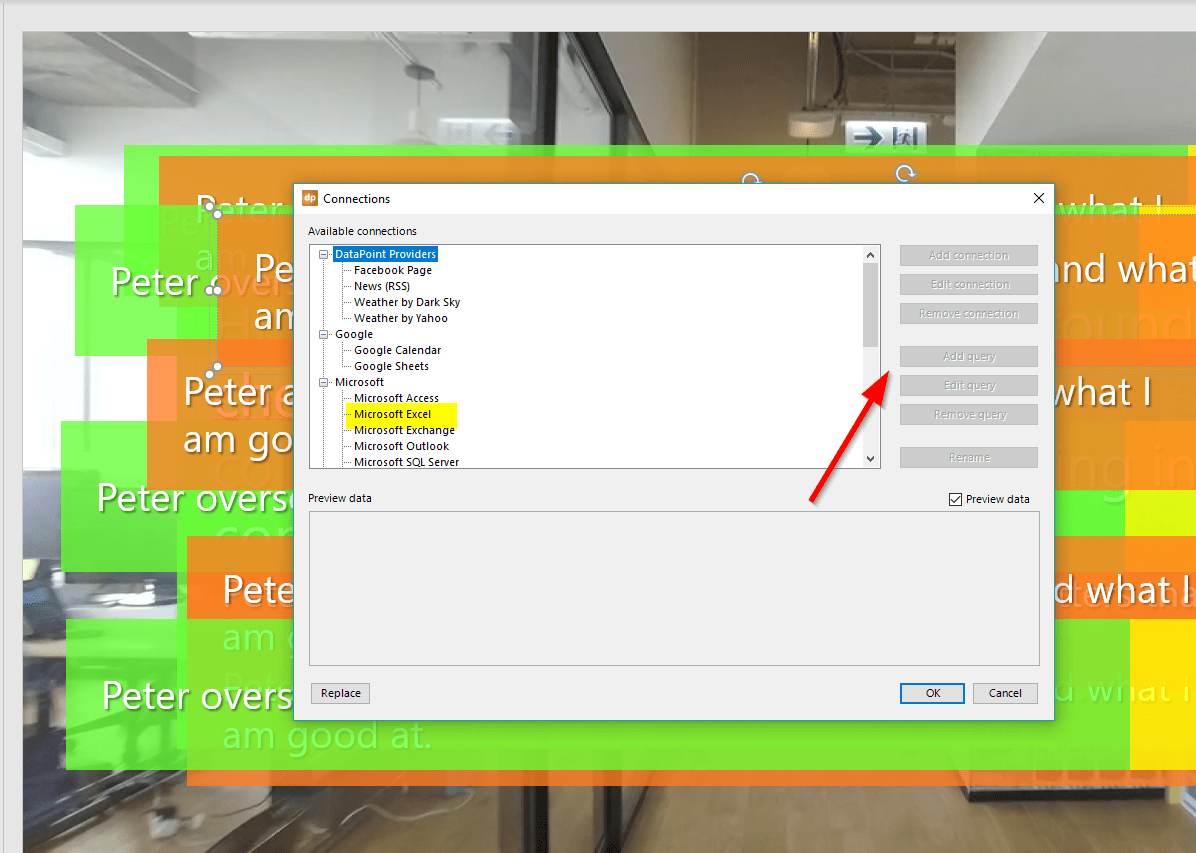
Task: Click the Remove connection button
Action: click(969, 314)
